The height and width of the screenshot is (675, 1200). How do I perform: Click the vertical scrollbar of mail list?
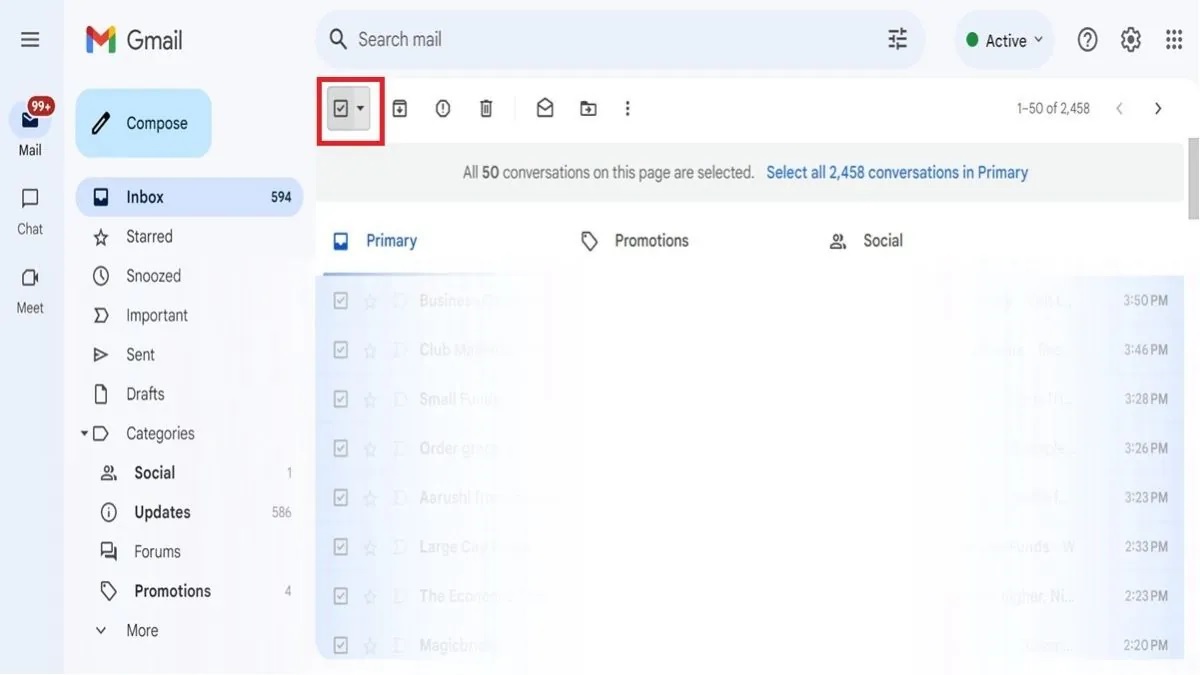coord(1192,180)
